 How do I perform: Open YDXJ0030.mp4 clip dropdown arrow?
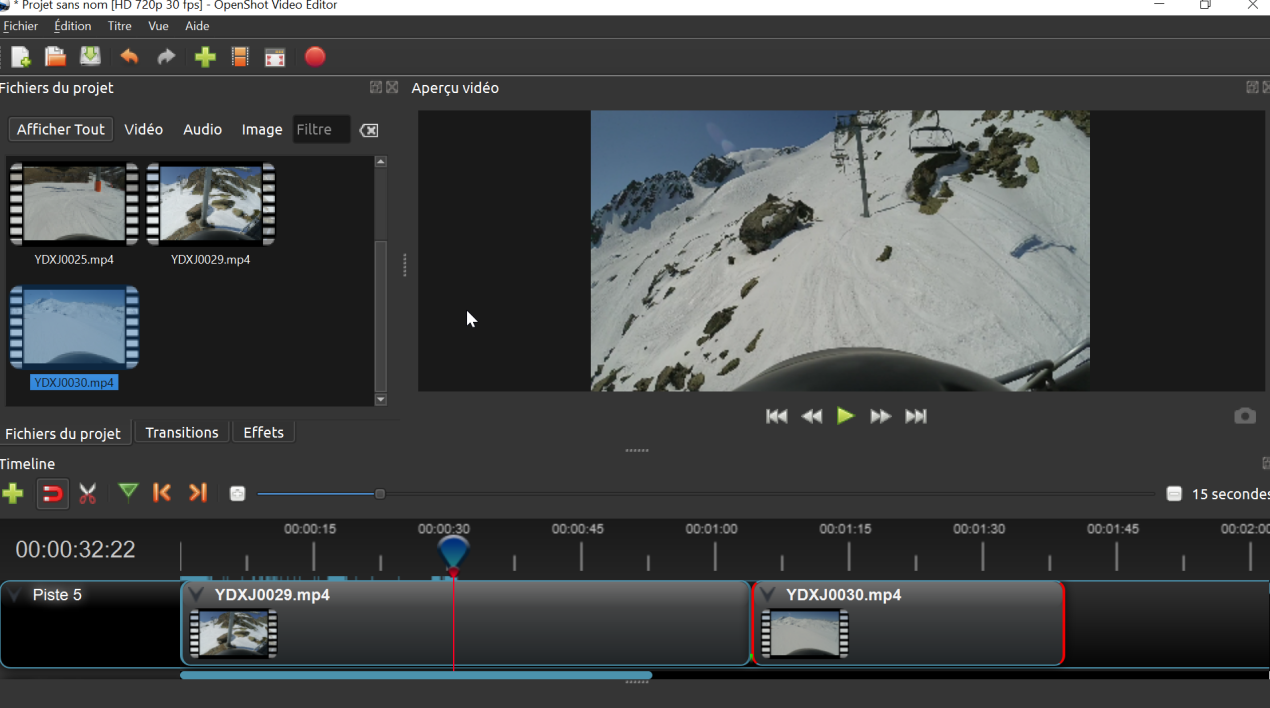pos(768,595)
